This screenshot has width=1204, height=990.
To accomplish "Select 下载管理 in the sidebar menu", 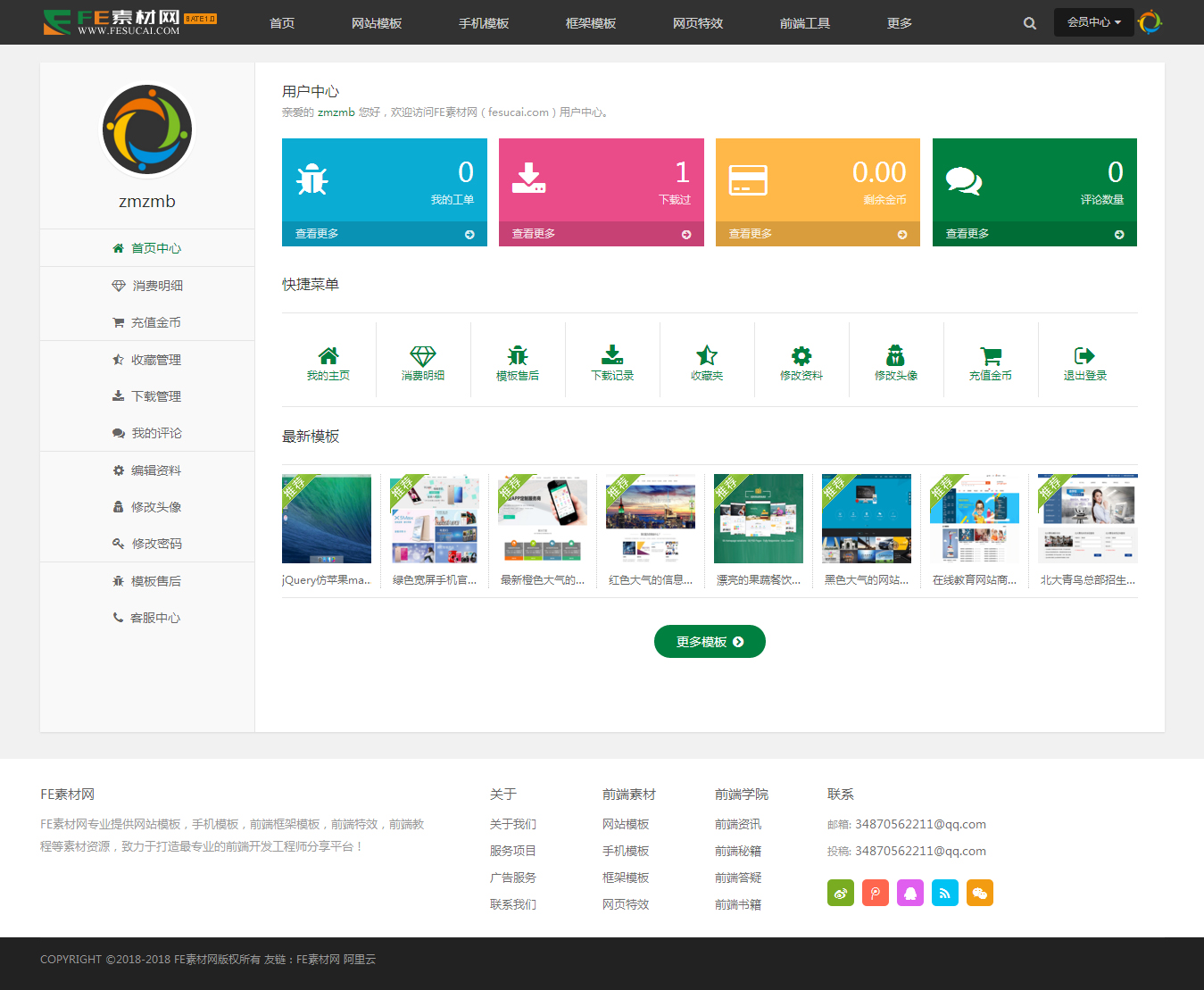I will [x=147, y=396].
